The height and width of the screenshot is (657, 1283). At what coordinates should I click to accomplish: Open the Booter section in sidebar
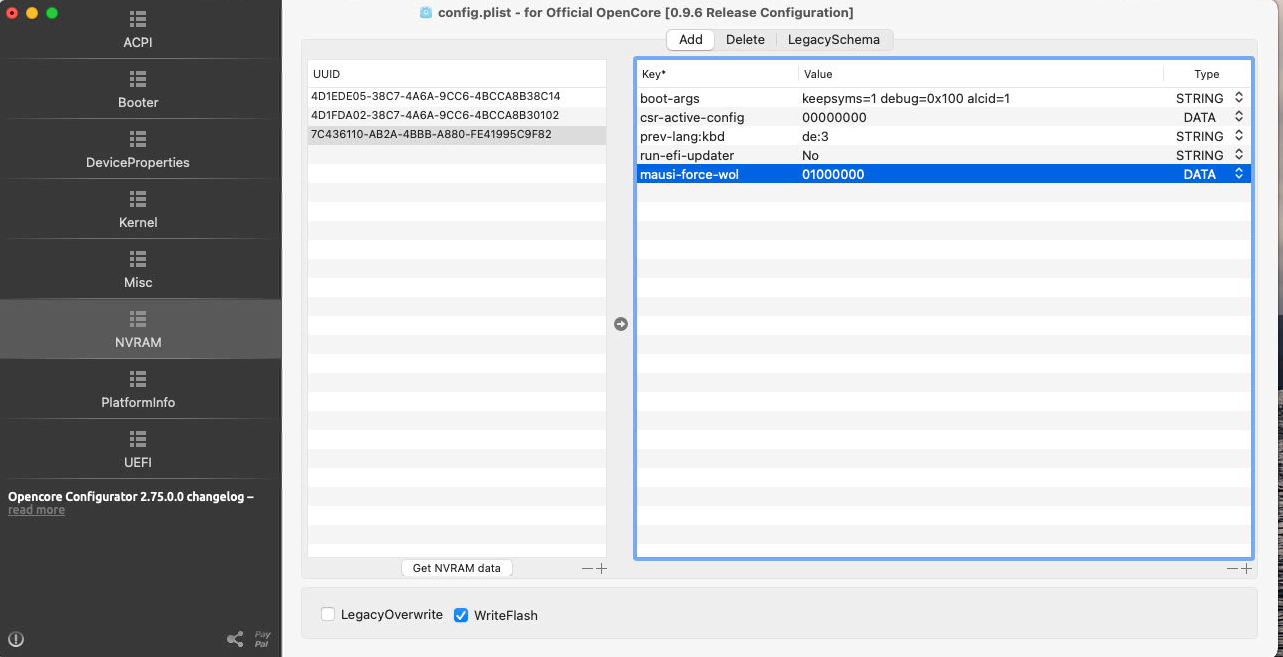138,90
